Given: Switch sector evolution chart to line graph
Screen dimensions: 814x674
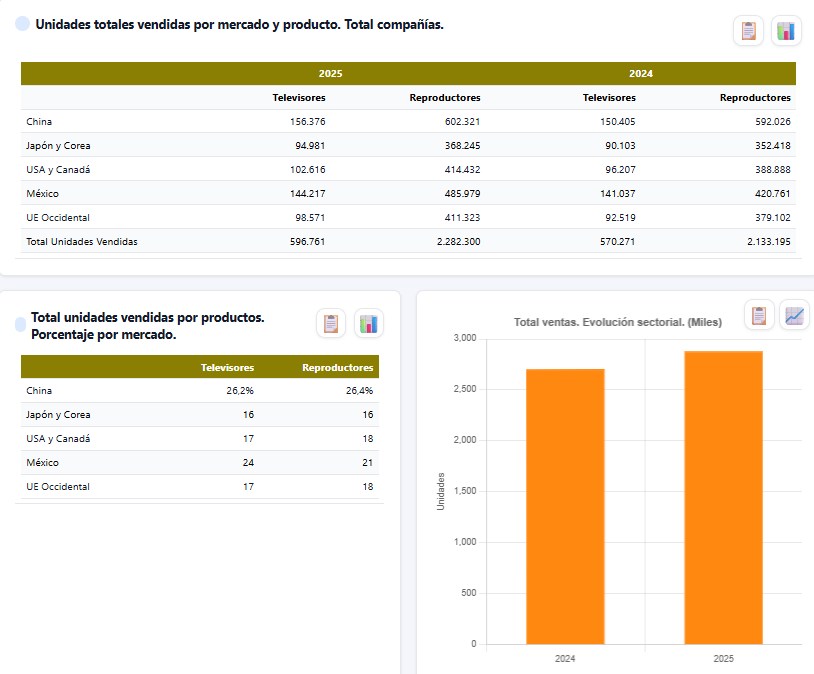Looking at the screenshot, I should pyautogui.click(x=794, y=315).
